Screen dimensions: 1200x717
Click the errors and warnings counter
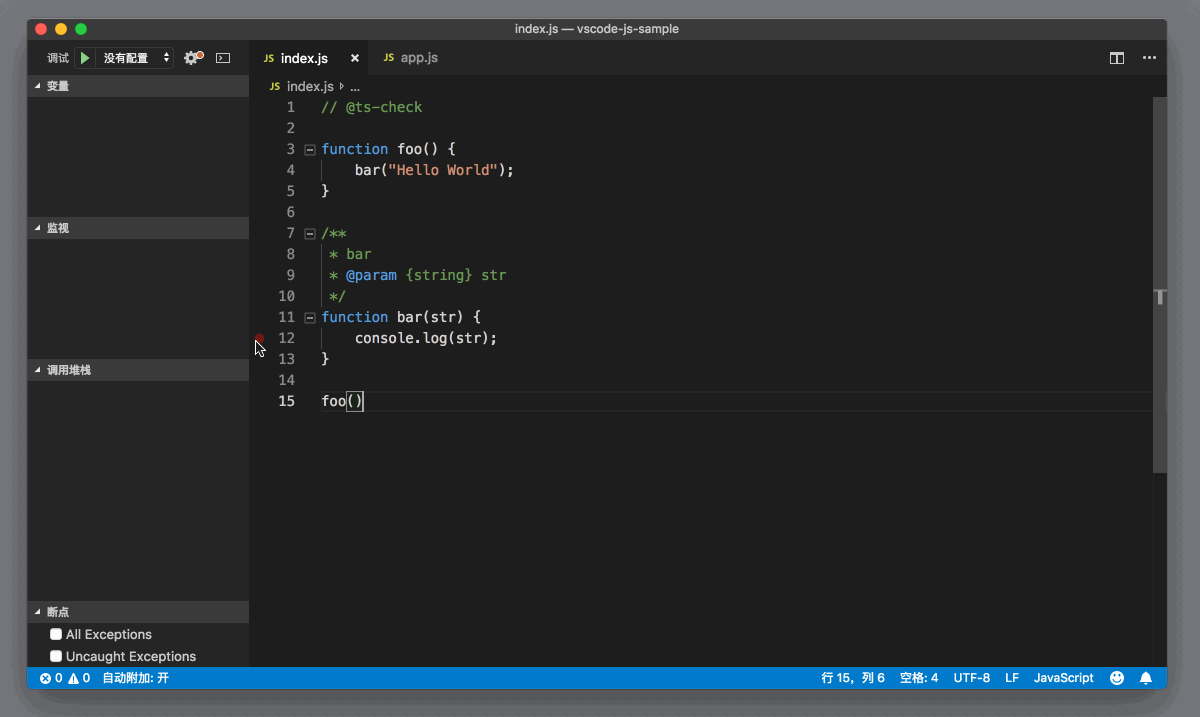65,677
